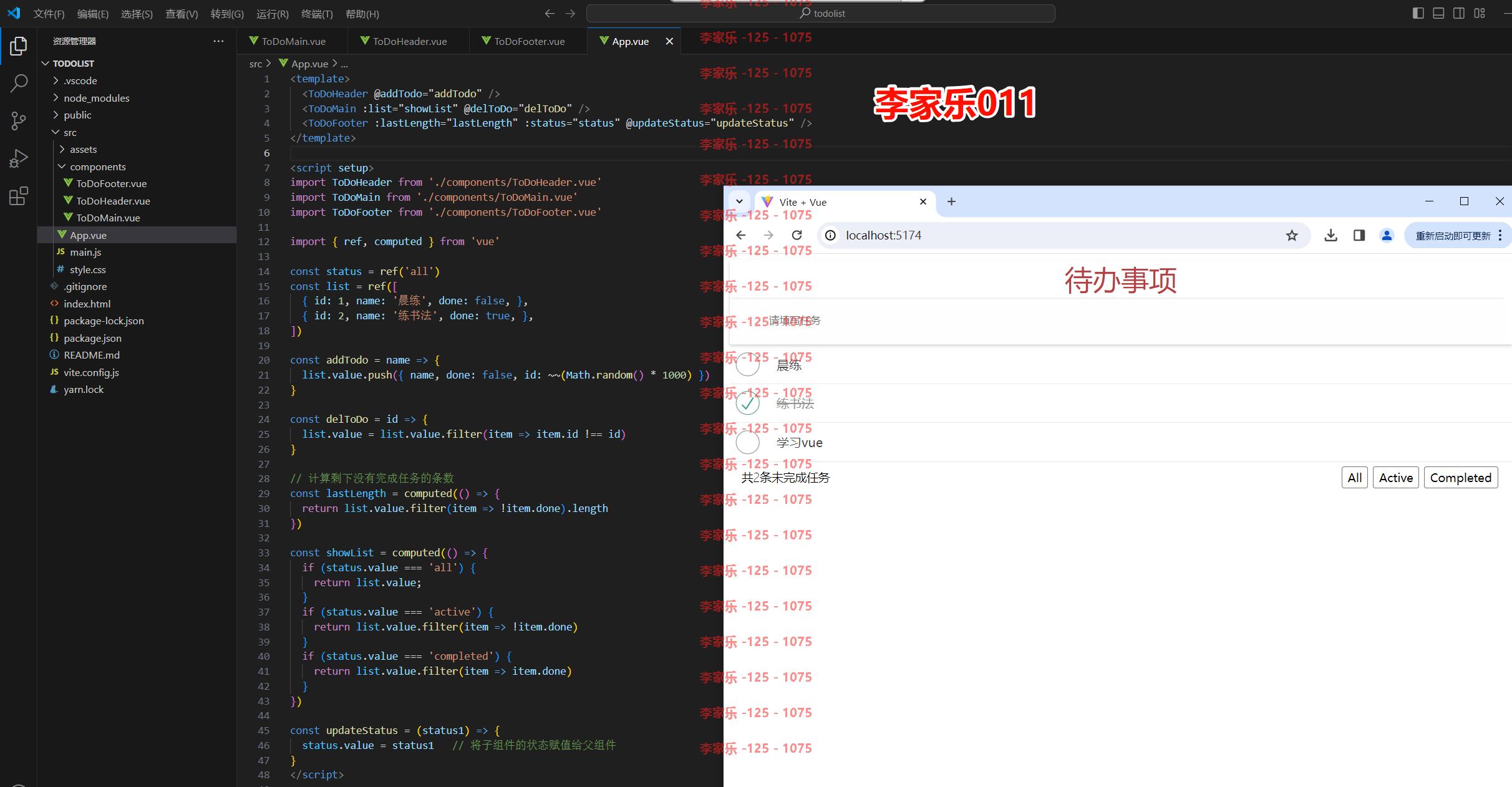Click the Completed filter button
Viewport: 1512px width, 787px height.
[1461, 478]
